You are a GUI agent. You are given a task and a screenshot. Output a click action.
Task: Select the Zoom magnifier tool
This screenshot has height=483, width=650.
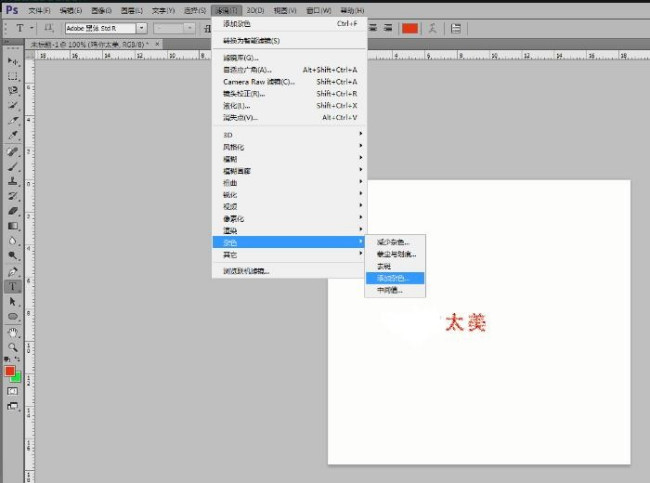(13, 346)
